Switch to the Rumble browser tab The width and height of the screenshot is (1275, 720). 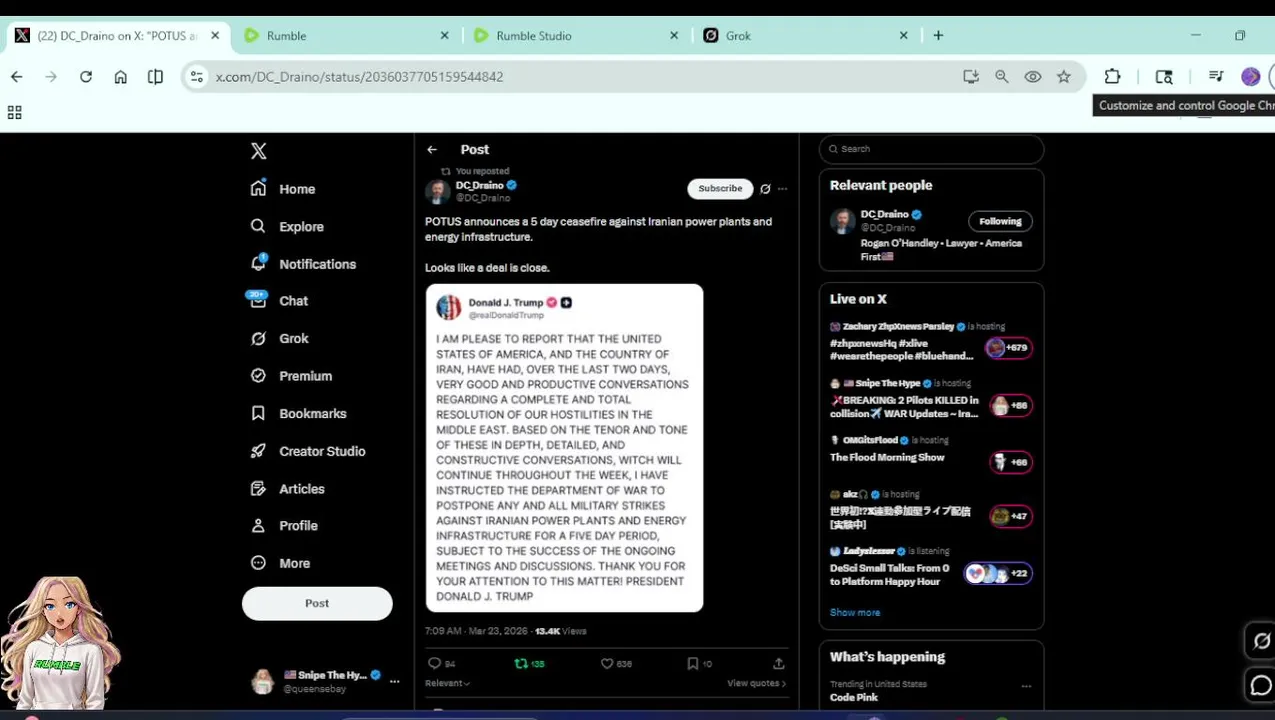point(346,35)
